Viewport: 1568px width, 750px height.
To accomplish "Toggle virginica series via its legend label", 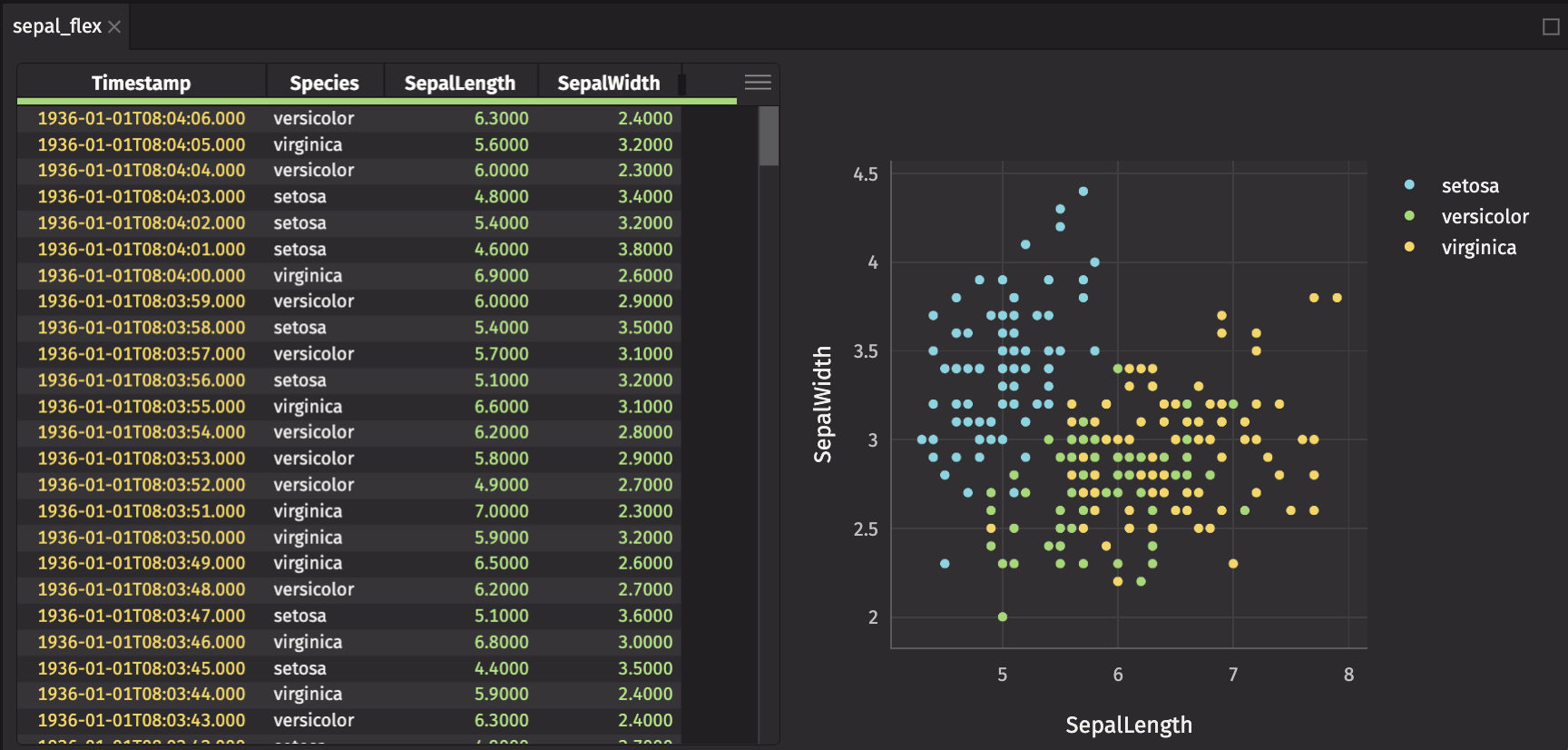I will click(1478, 248).
